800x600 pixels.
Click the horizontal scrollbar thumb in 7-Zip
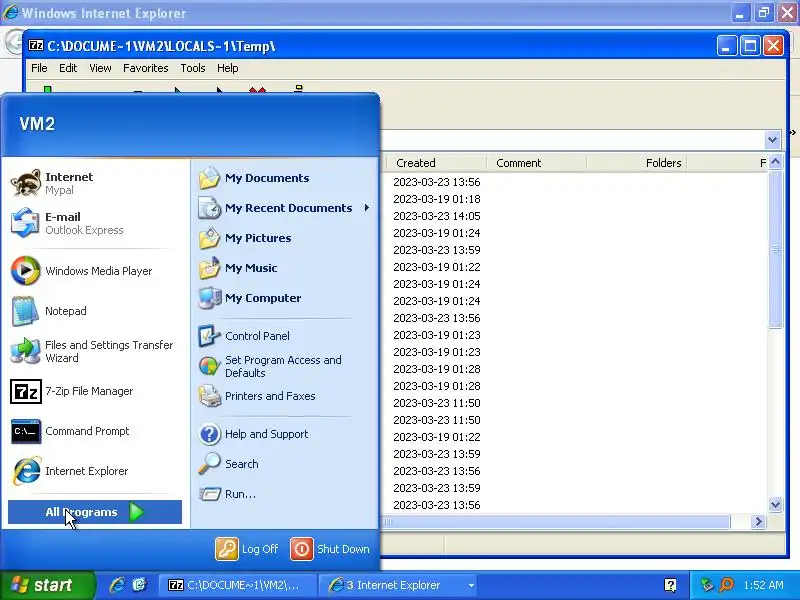556,521
